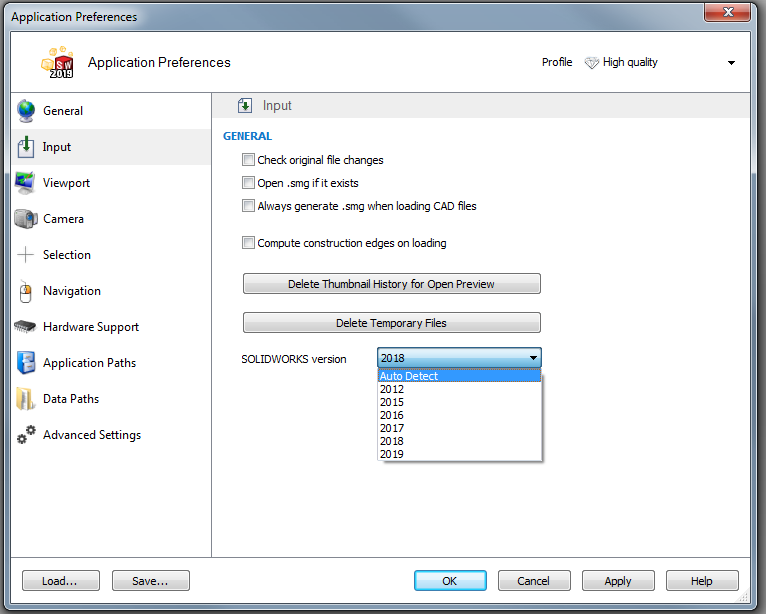The image size is (766, 614).
Task: Open the Profile High quality dropdown
Action: pos(731,63)
